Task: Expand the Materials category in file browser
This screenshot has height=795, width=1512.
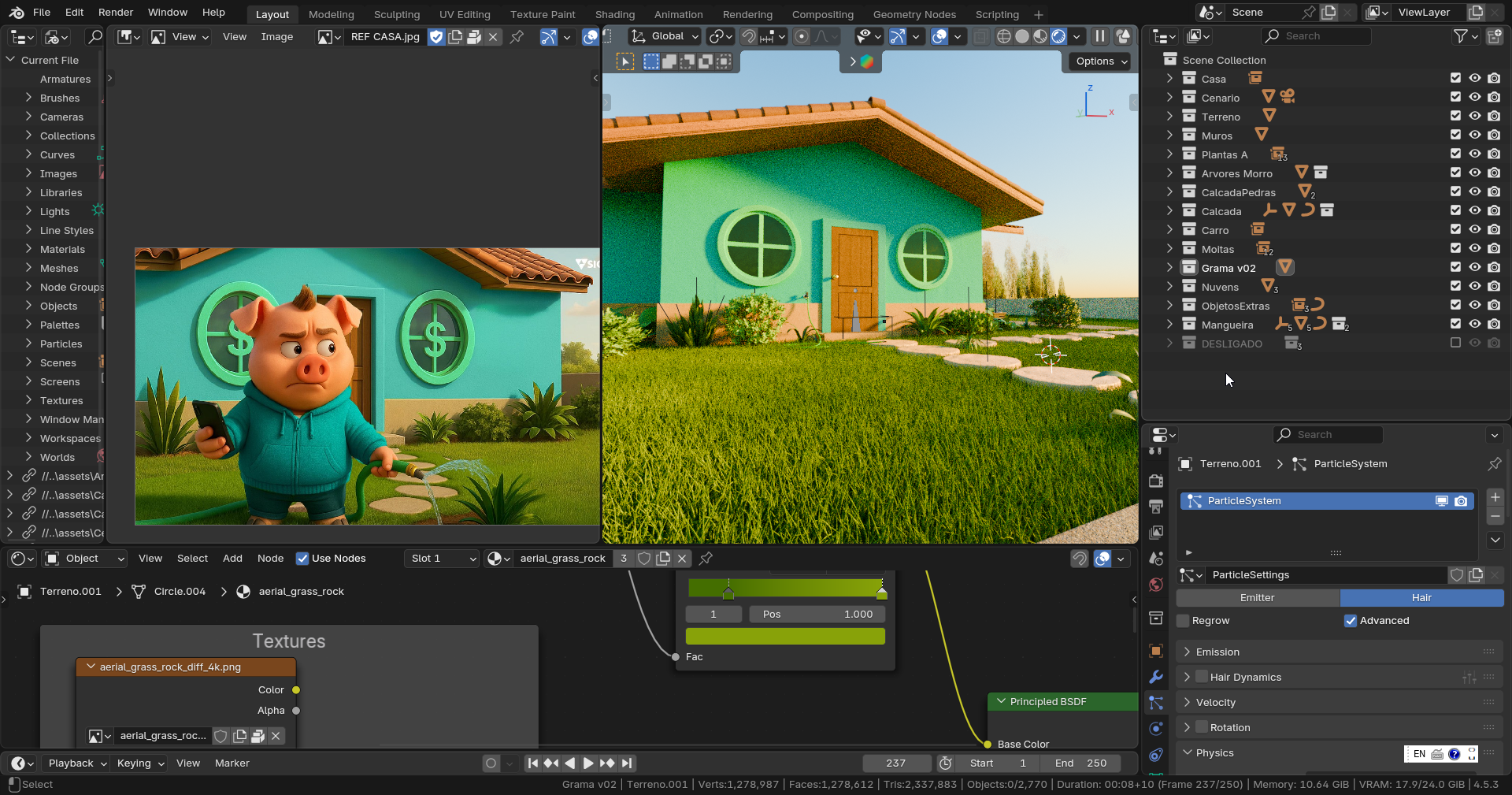Action: pos(29,249)
